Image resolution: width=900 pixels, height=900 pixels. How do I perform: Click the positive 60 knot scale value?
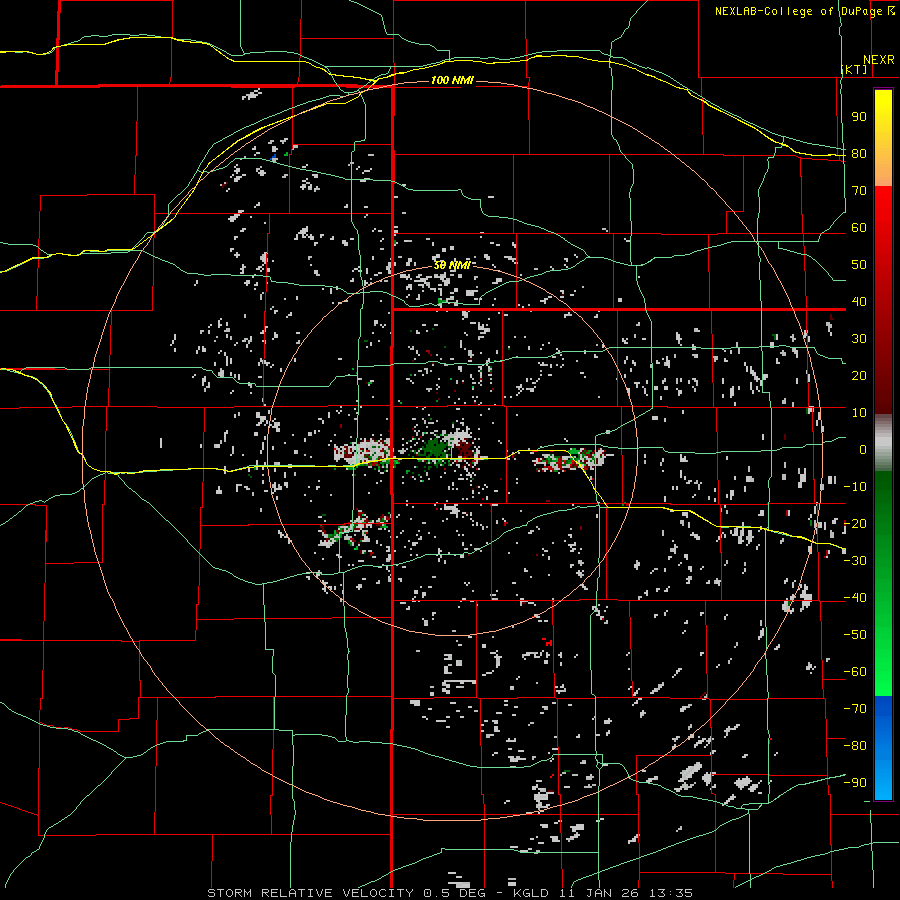(x=859, y=227)
